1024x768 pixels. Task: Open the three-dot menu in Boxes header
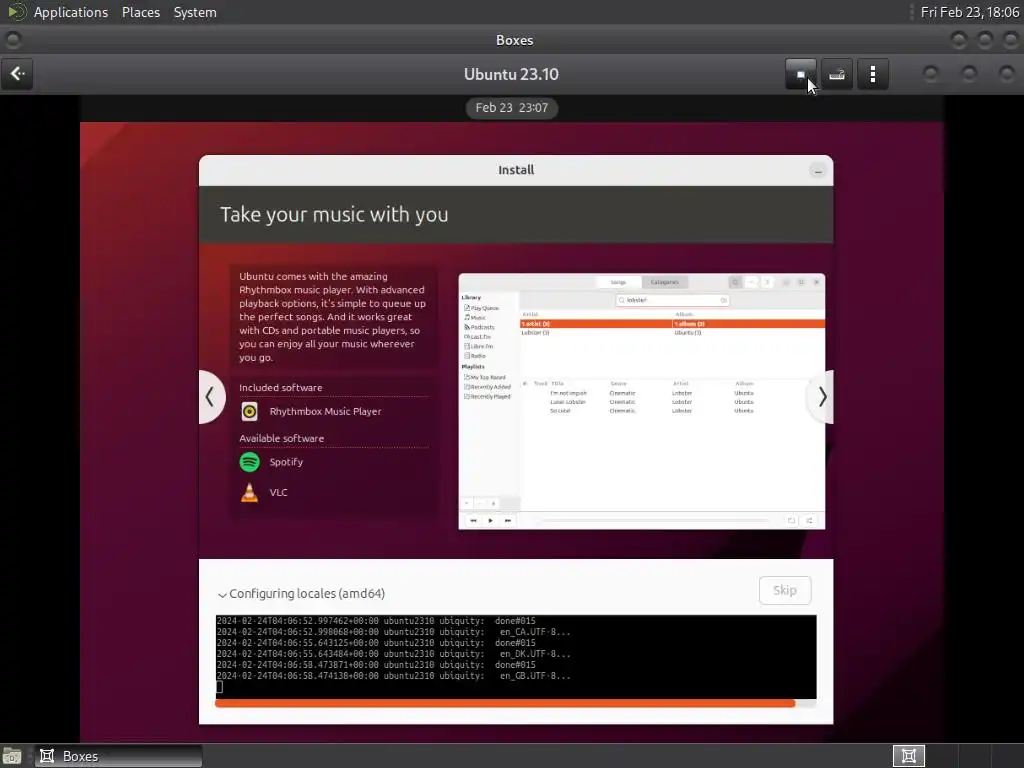[x=872, y=74]
